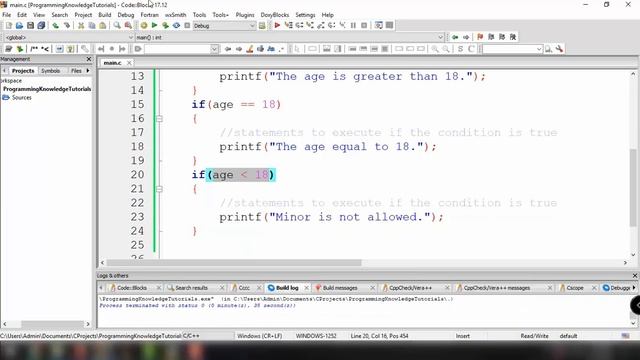Click the Stop debugger icon

click(x=364, y=25)
